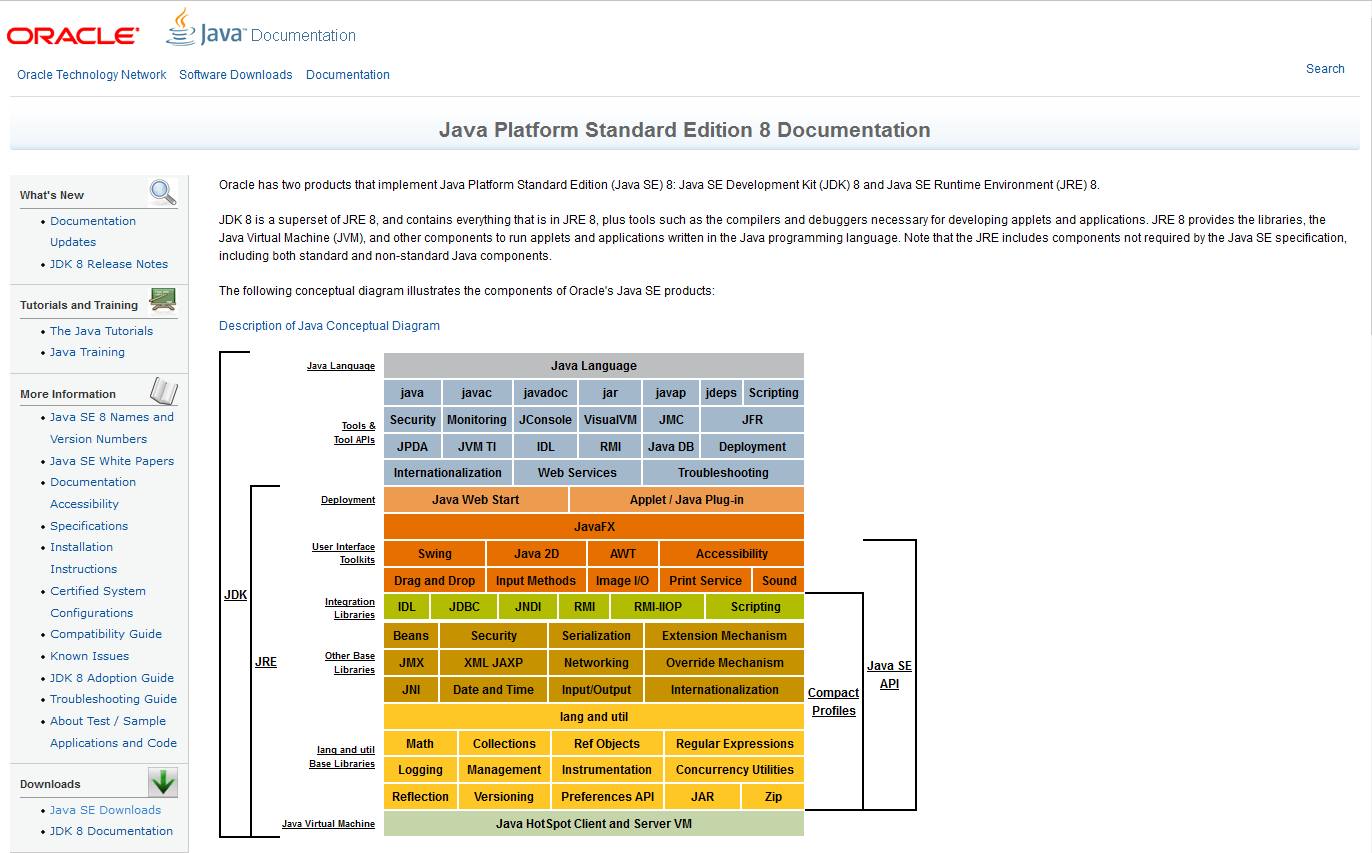
Task: Click the JPDA cell
Action: tap(412, 447)
